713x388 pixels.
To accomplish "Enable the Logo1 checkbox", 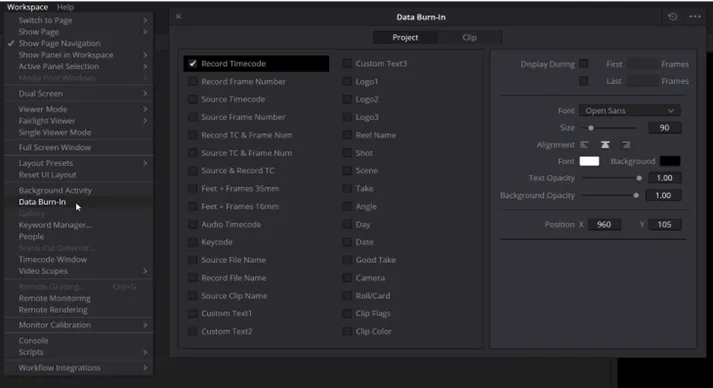I will (x=347, y=81).
